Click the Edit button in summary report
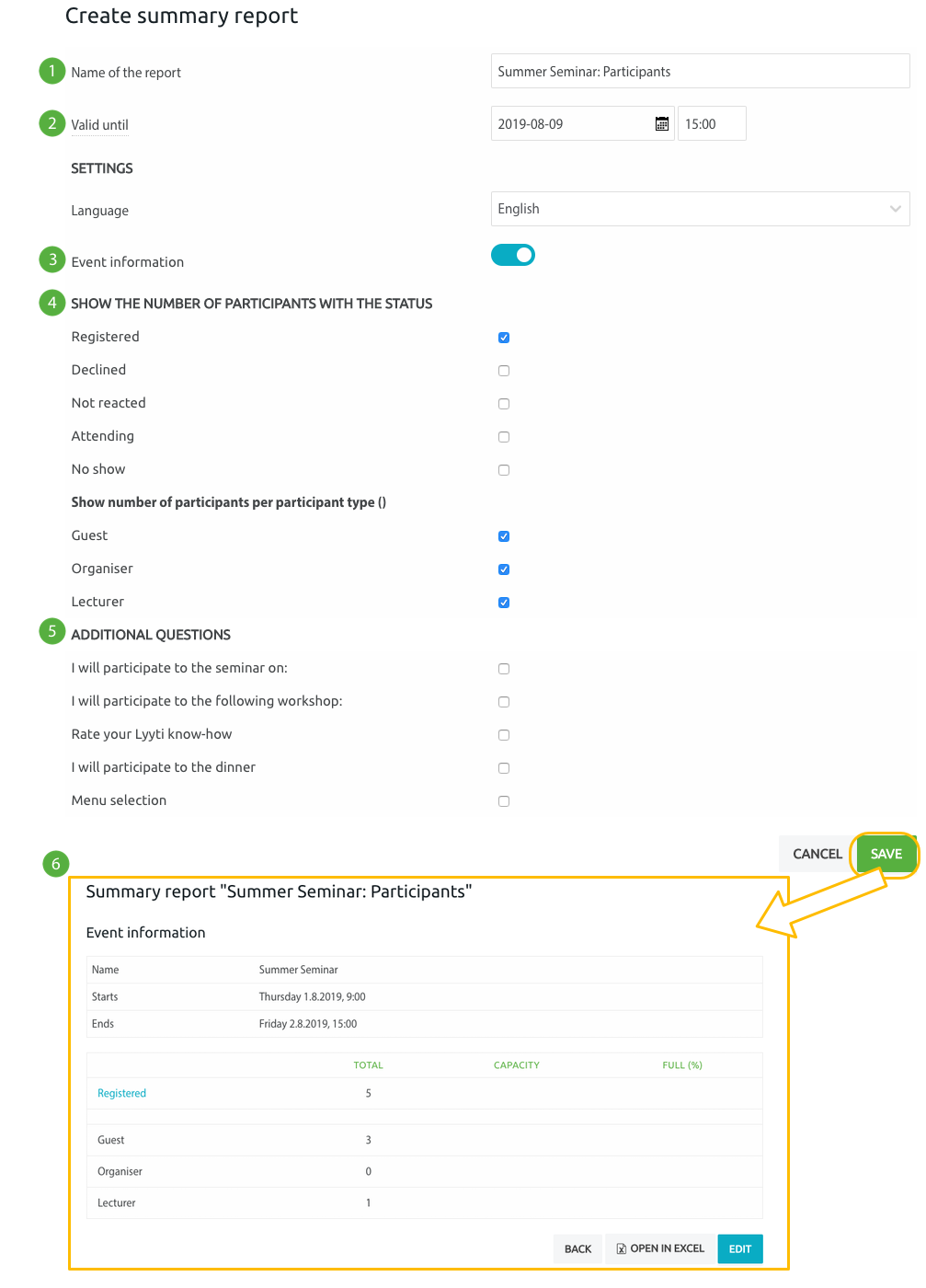 tap(739, 1248)
